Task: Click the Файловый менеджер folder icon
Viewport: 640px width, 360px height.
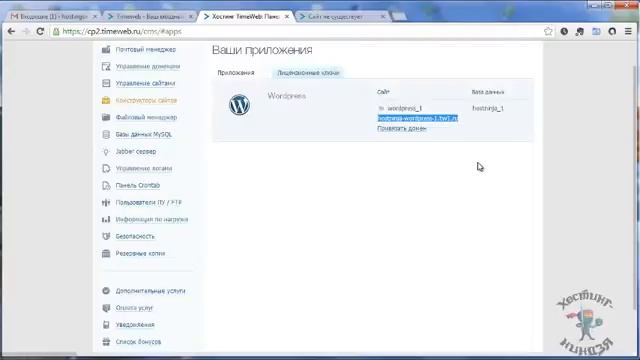Action: pyautogui.click(x=106, y=118)
